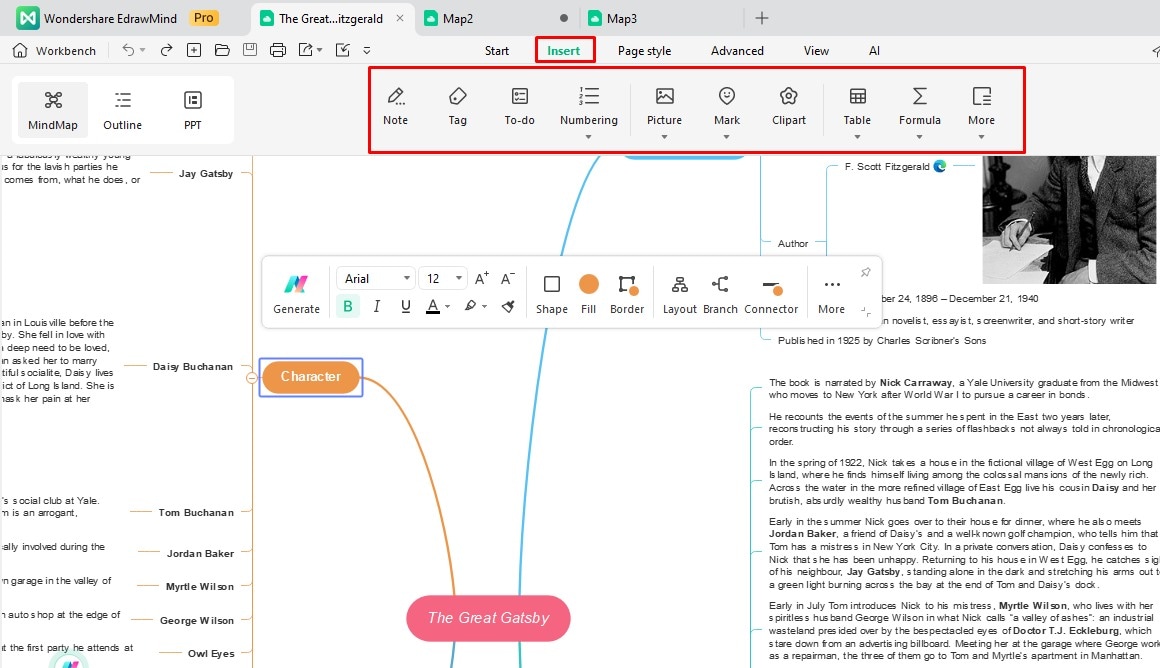
Task: Switch to Outline view mode
Action: coord(123,109)
